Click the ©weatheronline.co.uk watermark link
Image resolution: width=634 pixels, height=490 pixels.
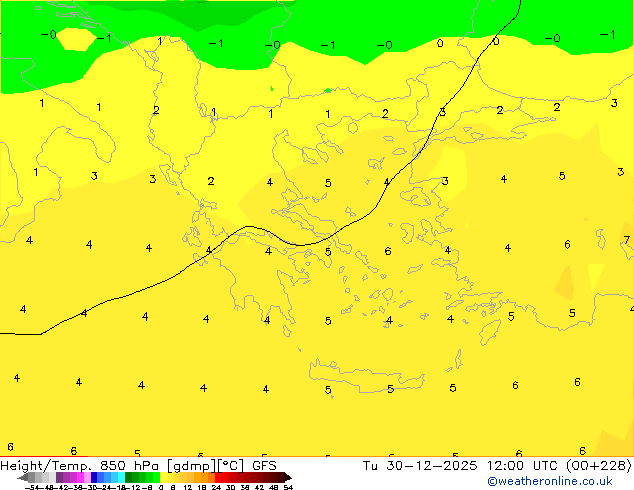click(564, 481)
